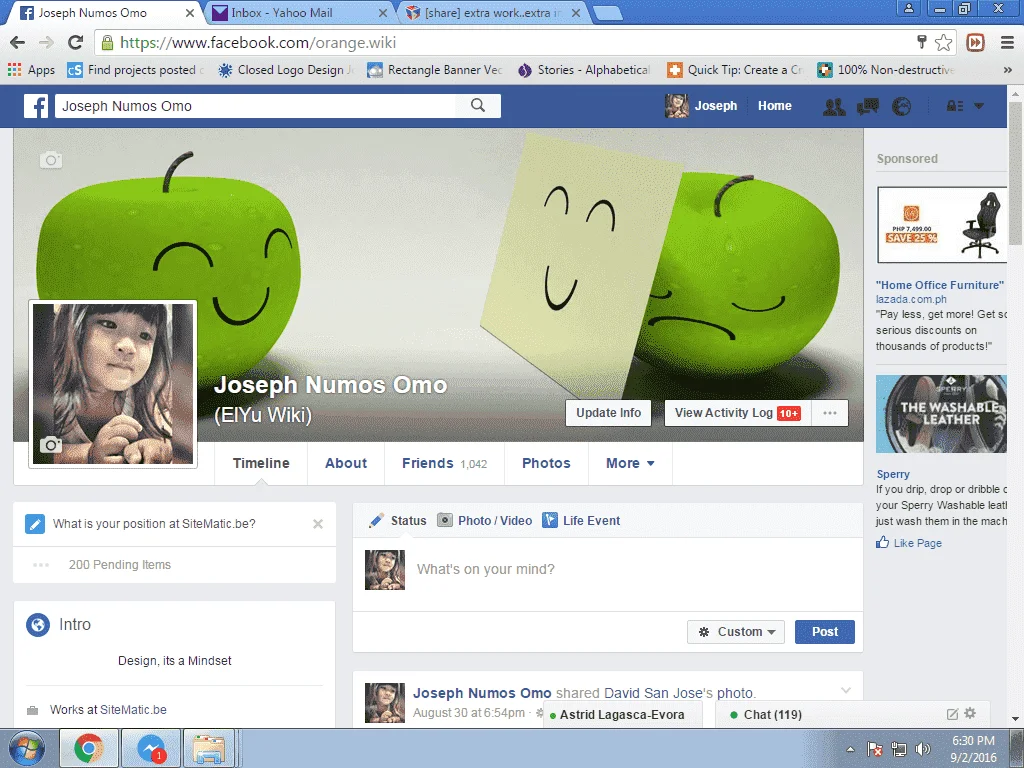Open the Notifications globe icon

point(901,106)
